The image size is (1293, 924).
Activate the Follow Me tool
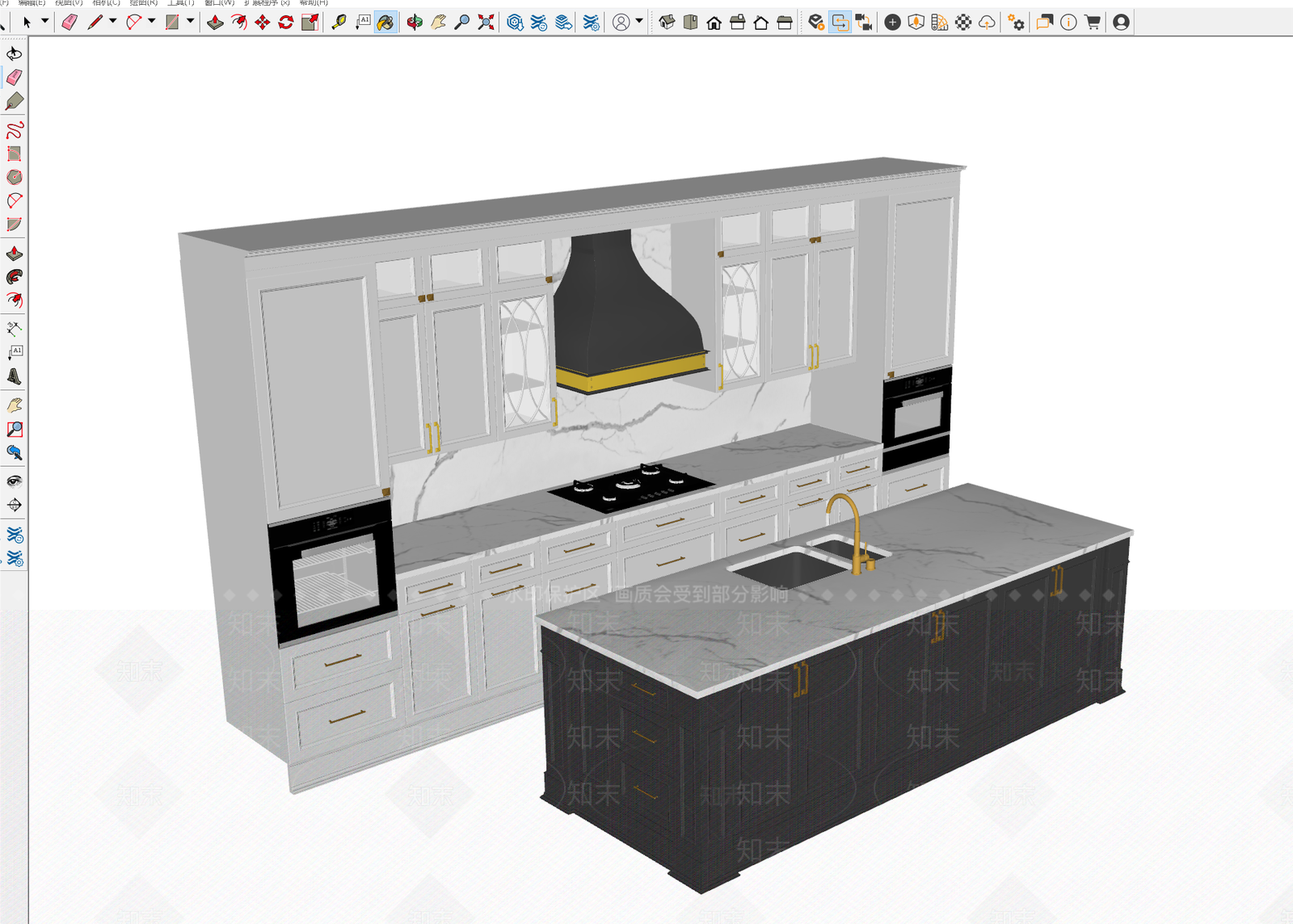pyautogui.click(x=15, y=277)
